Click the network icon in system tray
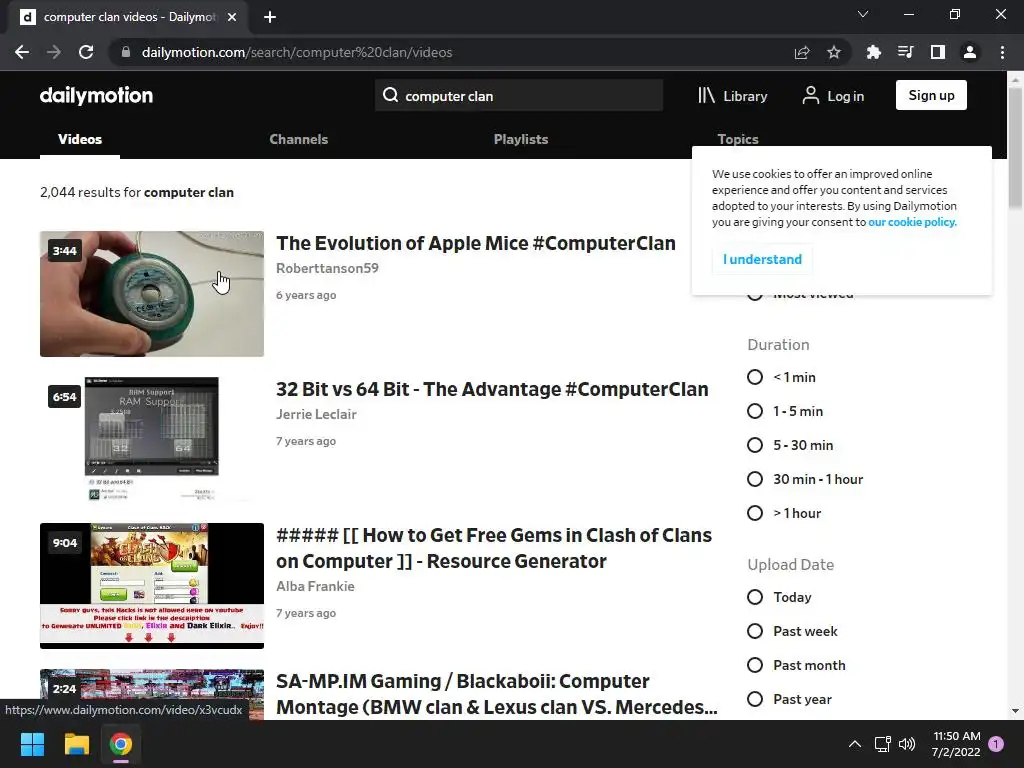The width and height of the screenshot is (1024, 768). coord(882,744)
